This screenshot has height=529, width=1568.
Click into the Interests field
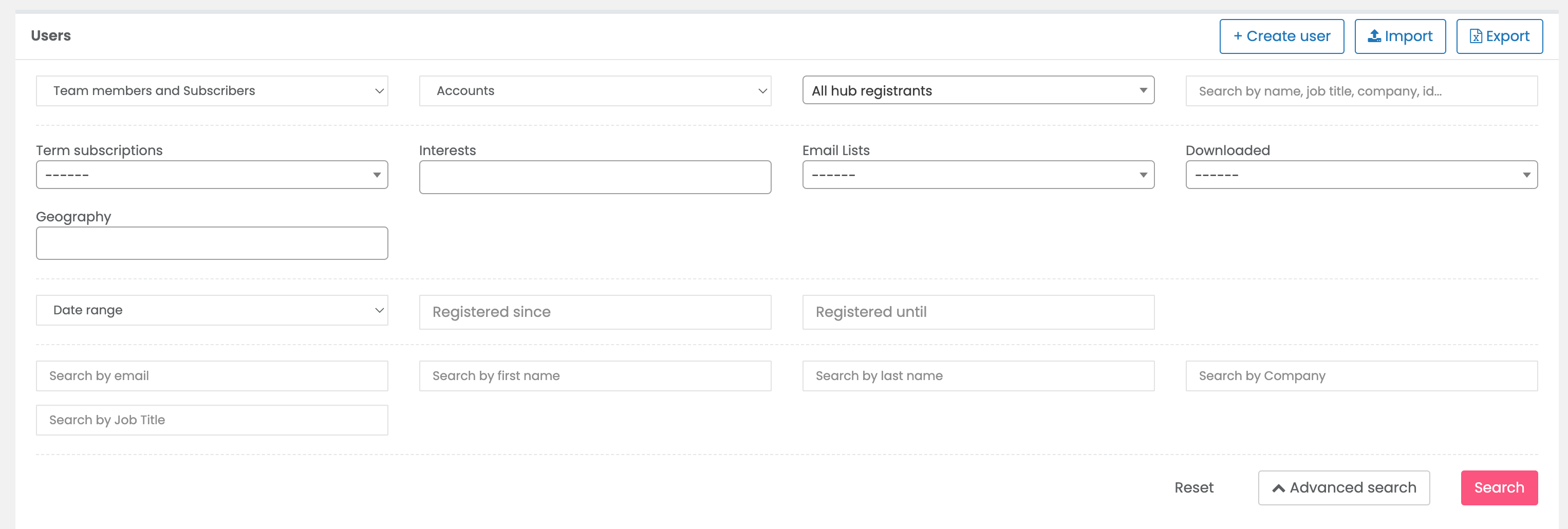[595, 177]
